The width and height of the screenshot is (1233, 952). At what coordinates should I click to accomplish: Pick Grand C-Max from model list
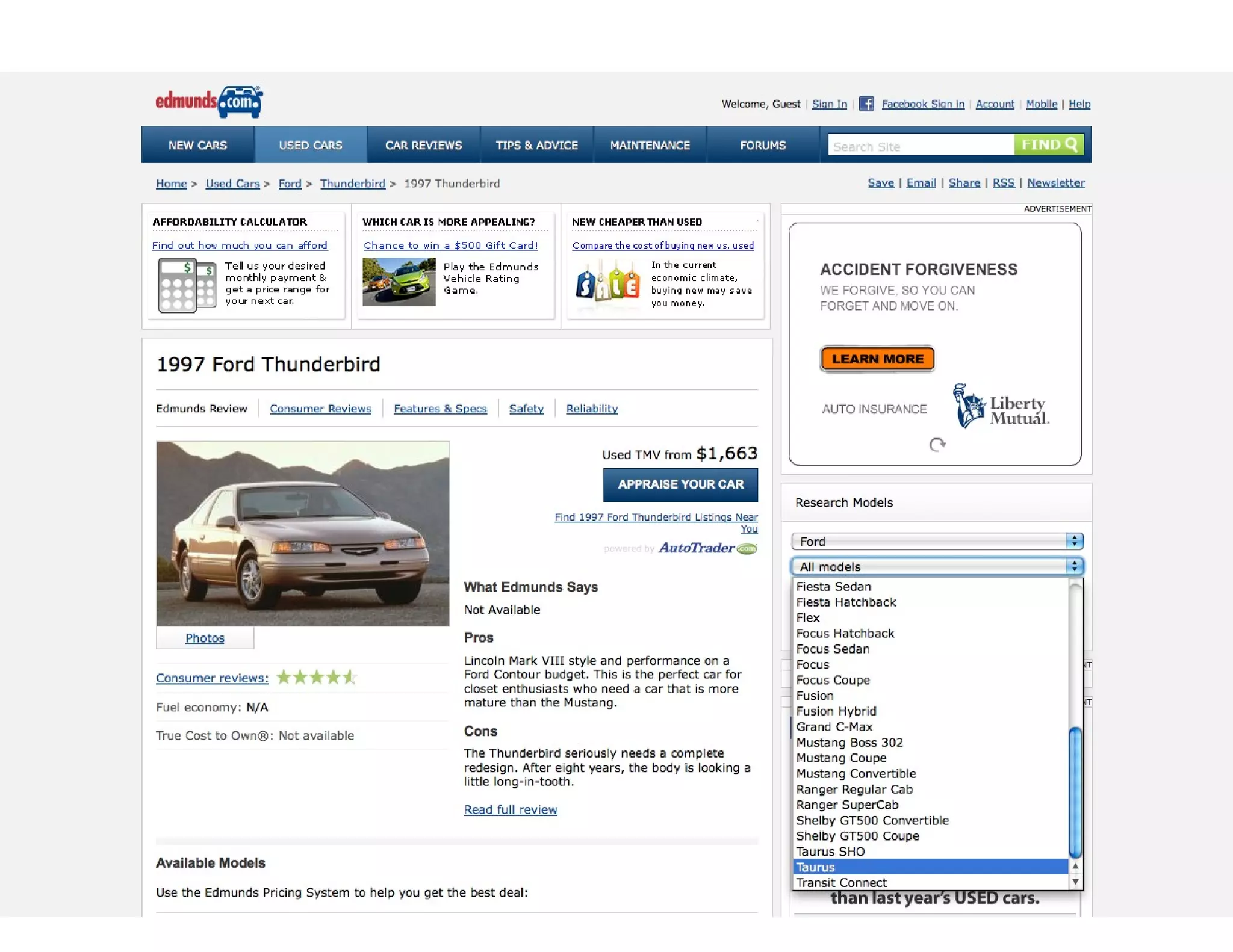coord(931,726)
